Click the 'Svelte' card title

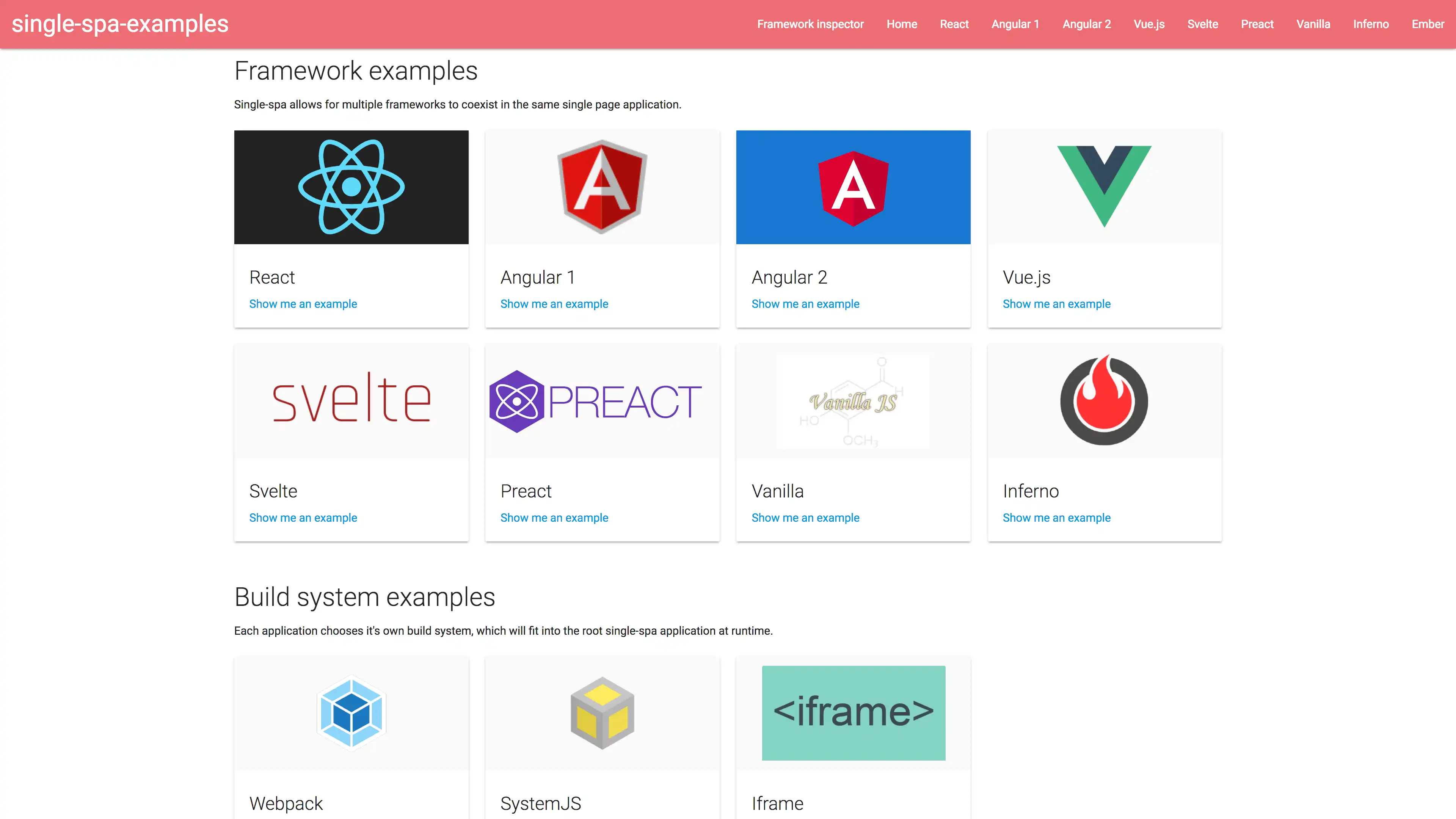(273, 491)
